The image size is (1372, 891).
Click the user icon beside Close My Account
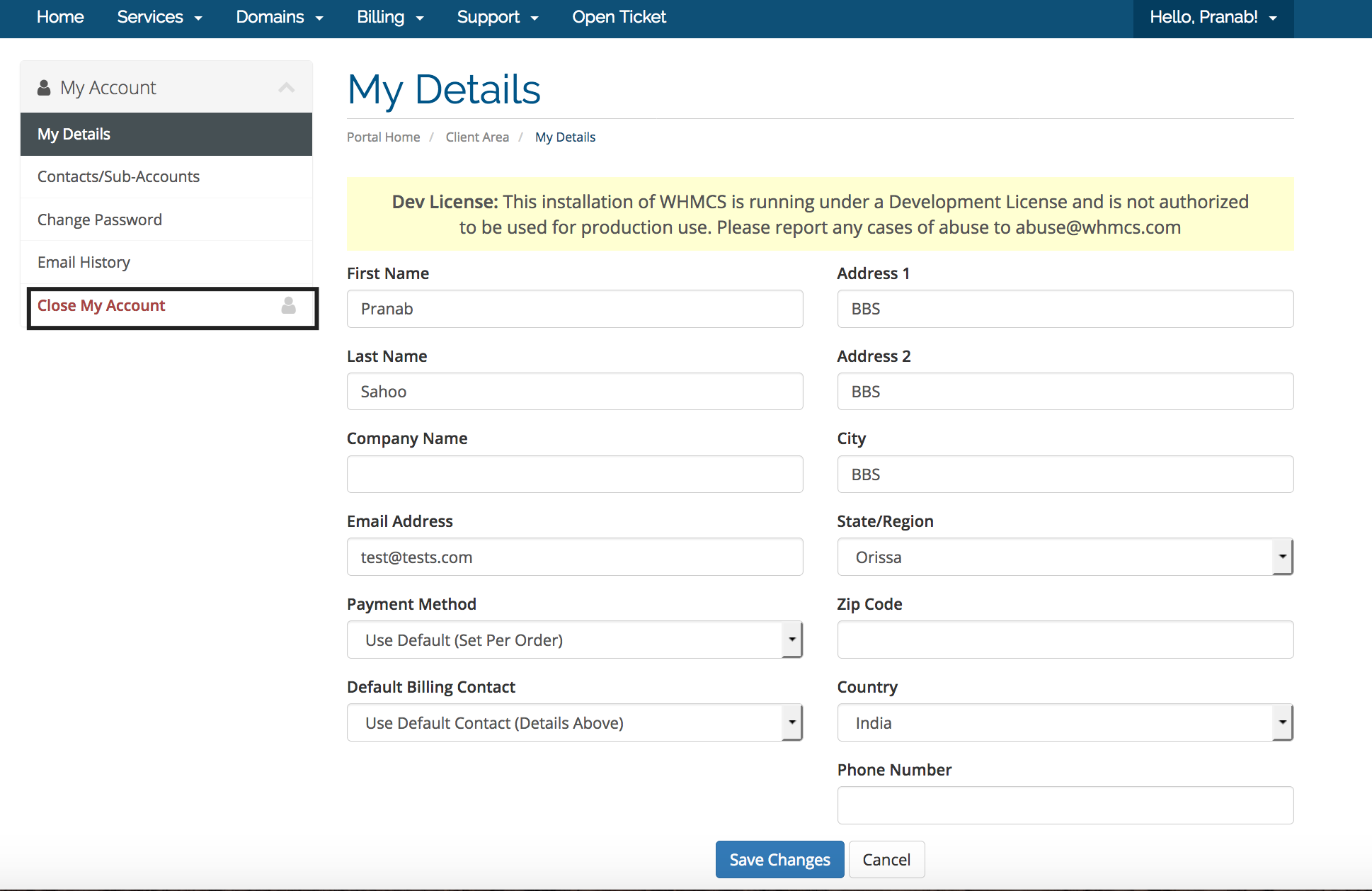click(288, 307)
